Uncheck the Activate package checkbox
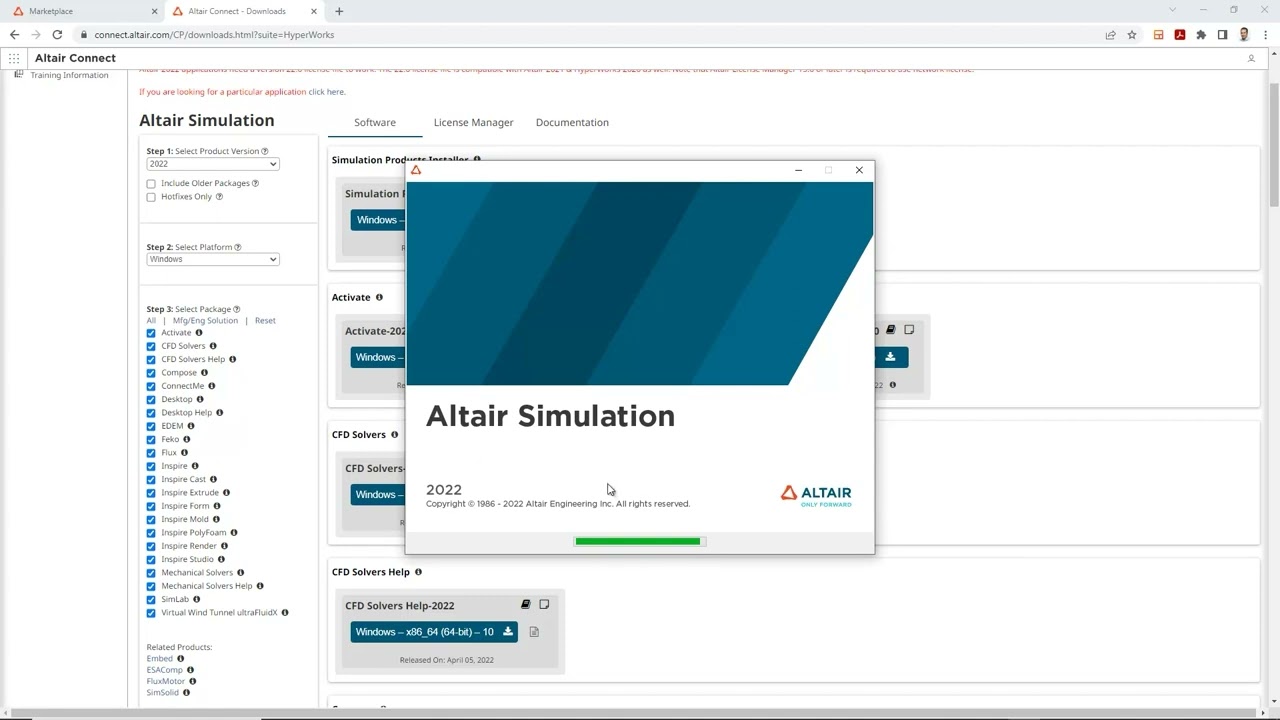1280x720 pixels. click(x=151, y=333)
